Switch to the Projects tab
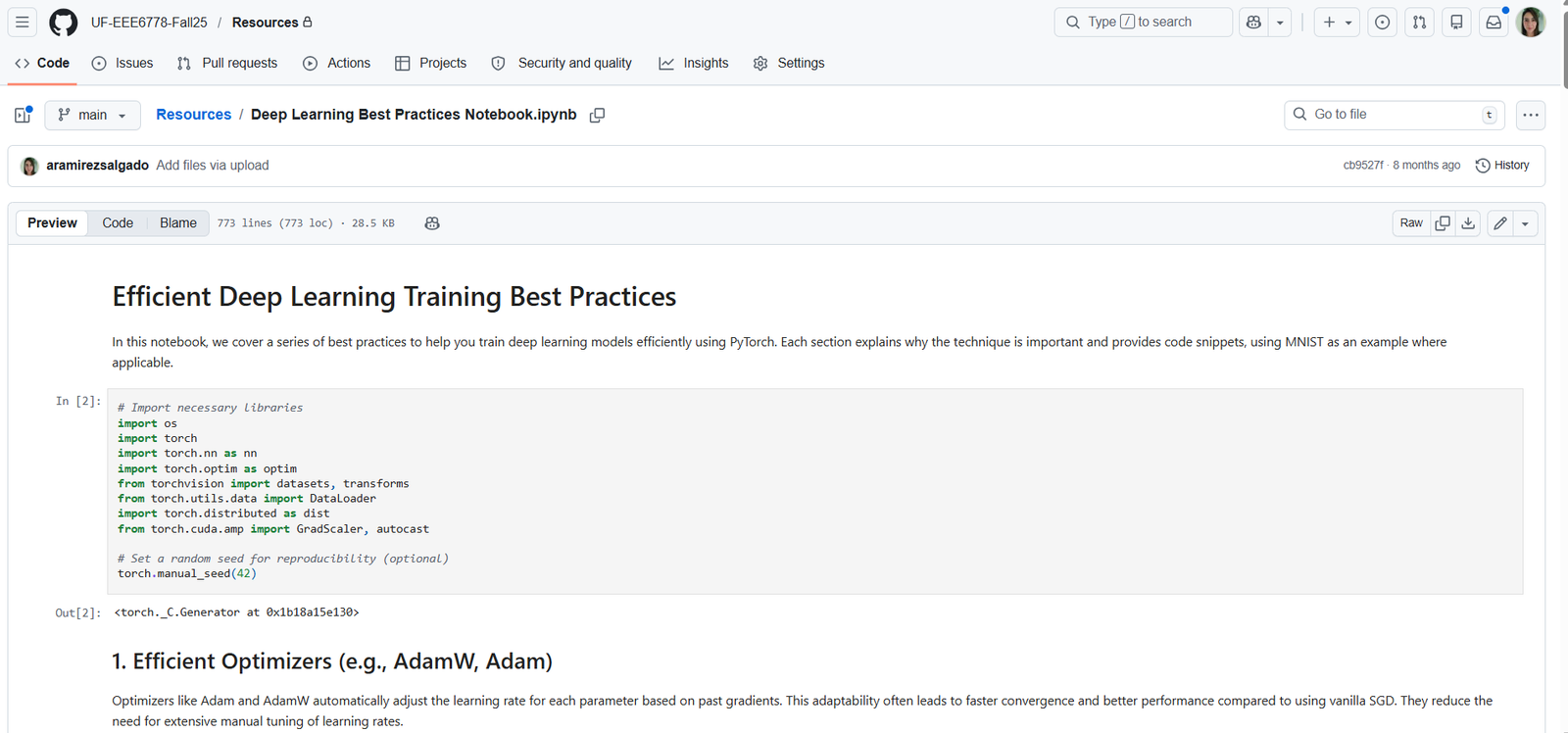This screenshot has height=733, width=1568. click(430, 63)
